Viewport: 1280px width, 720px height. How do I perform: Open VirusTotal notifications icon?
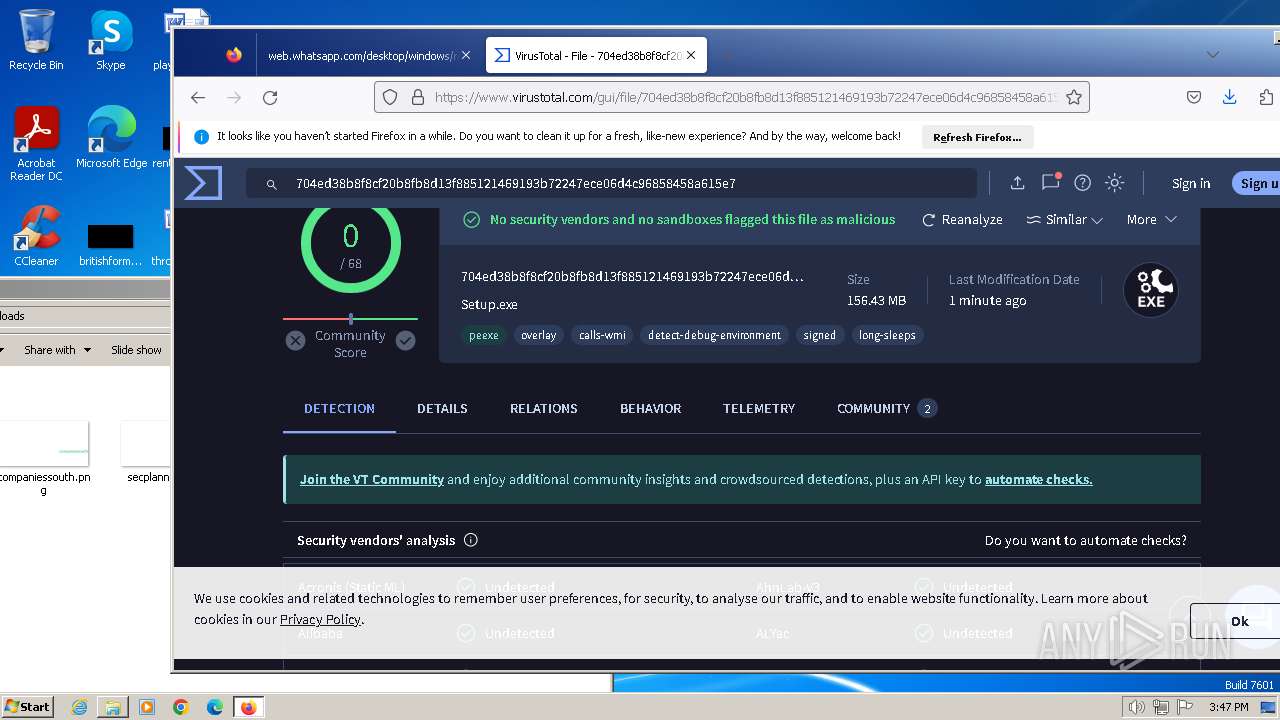coord(1050,182)
